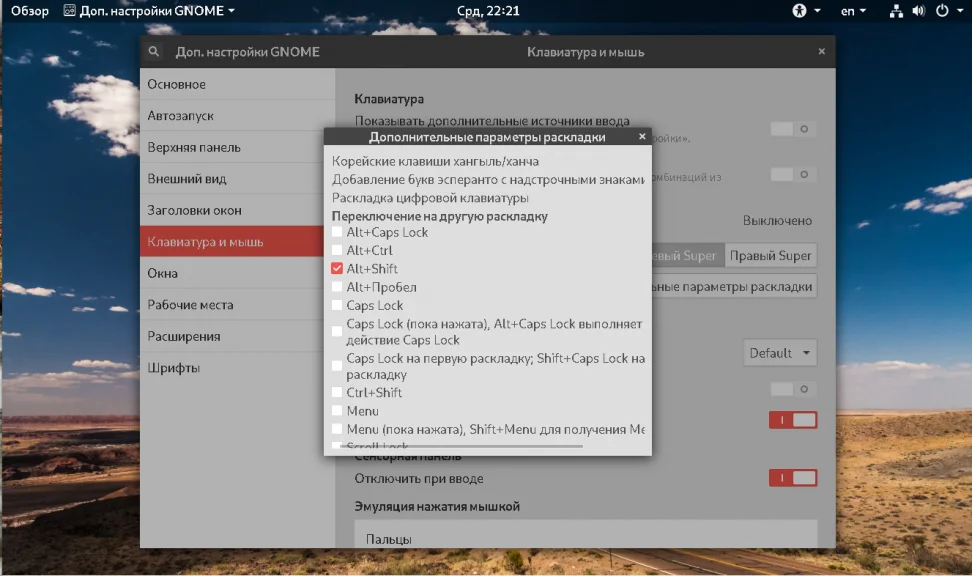Open the accessibility menu icon in top bar
Screen dimensions: 972x576
click(800, 11)
